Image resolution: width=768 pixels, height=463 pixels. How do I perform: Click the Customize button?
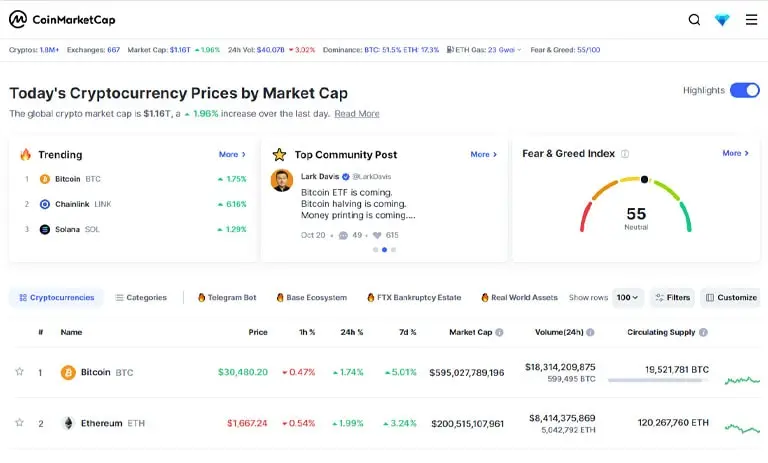tap(731, 298)
